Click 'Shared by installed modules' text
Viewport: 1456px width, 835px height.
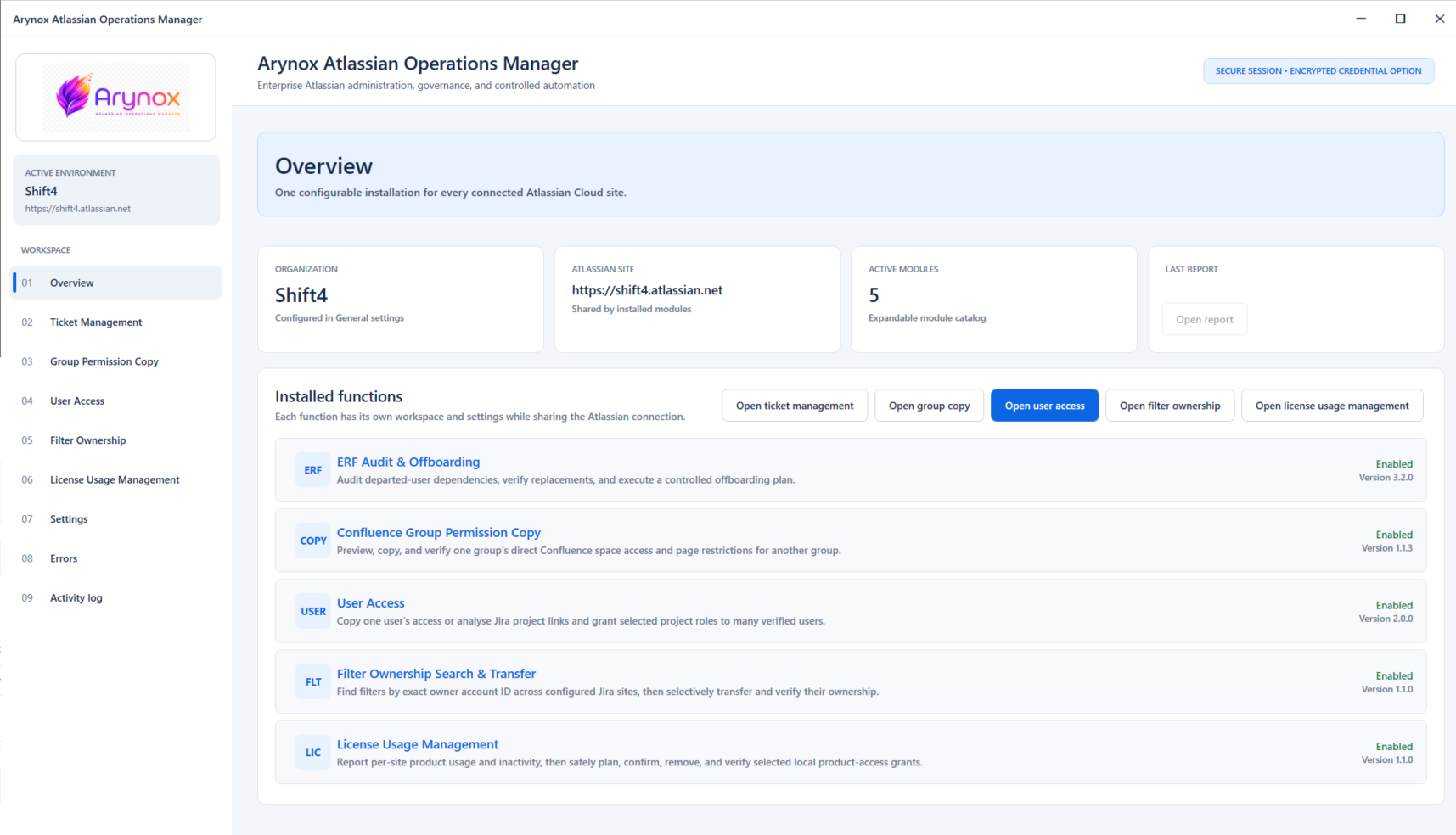632,309
